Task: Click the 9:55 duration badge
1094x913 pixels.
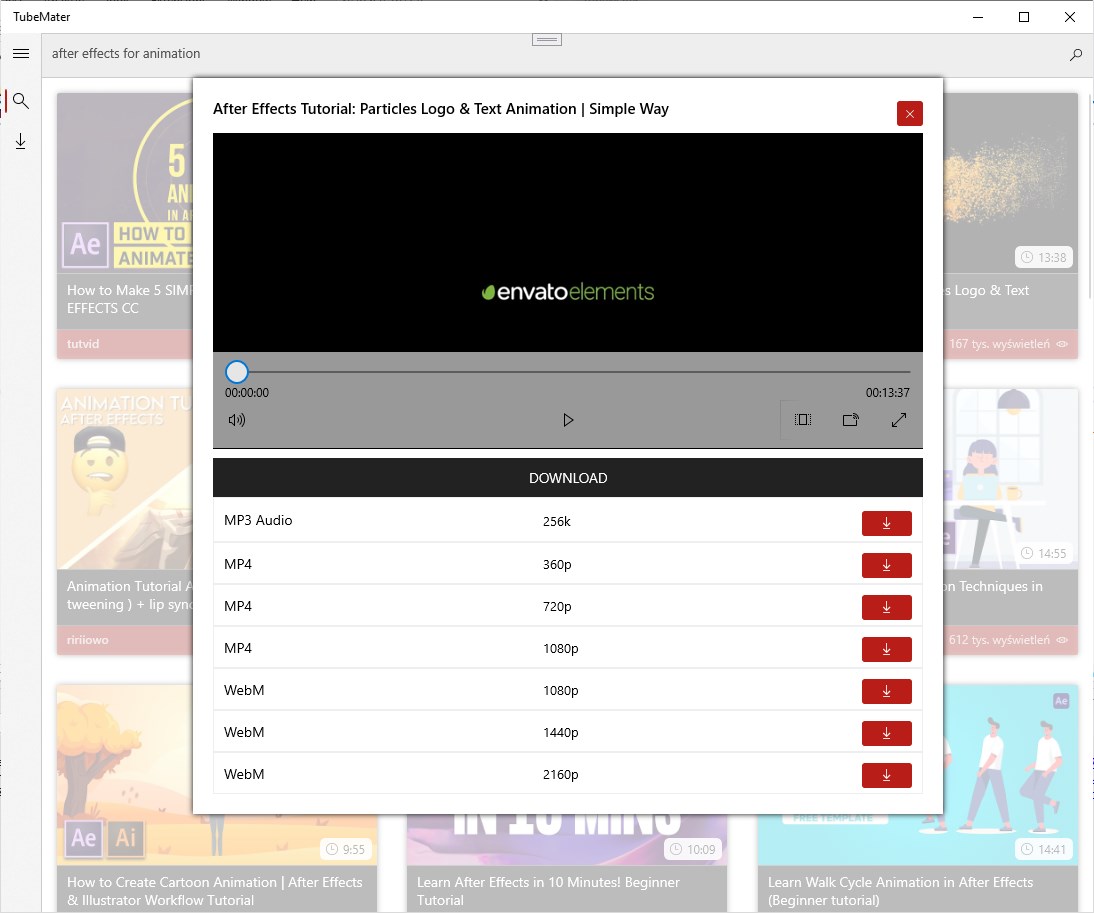Action: (346, 849)
